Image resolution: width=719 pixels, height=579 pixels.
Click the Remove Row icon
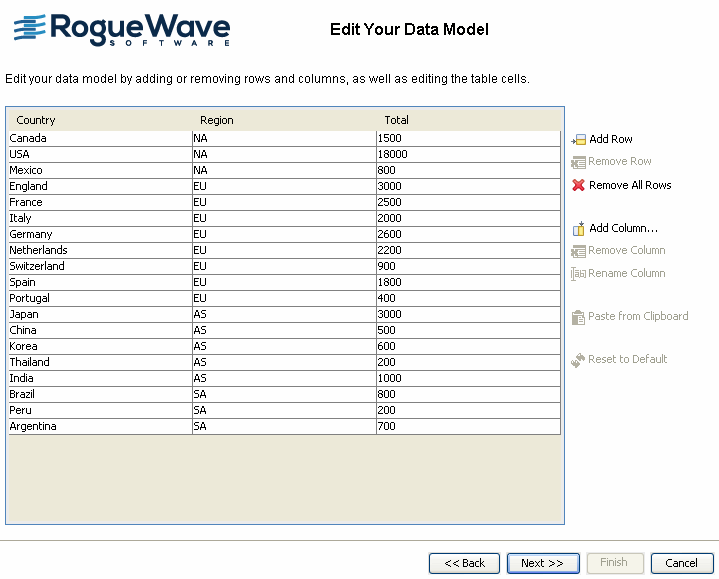click(578, 162)
